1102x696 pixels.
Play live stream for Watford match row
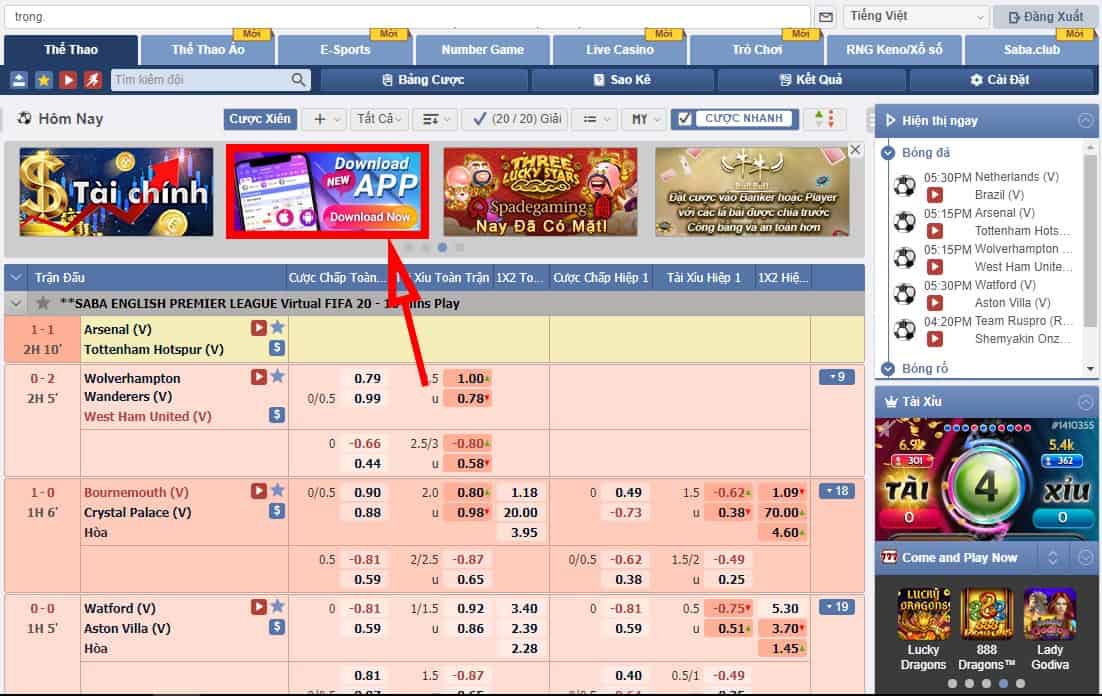pos(259,607)
